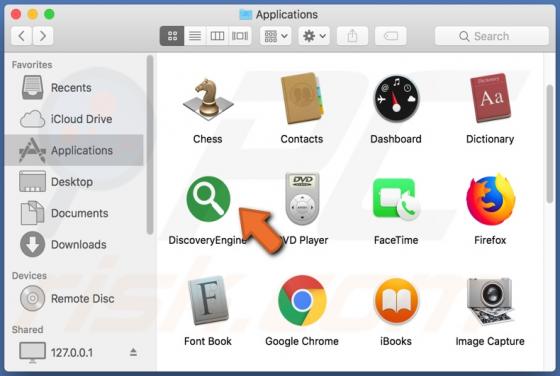
Task: Click the Edit Tags toolbar button
Action: [x=391, y=36]
